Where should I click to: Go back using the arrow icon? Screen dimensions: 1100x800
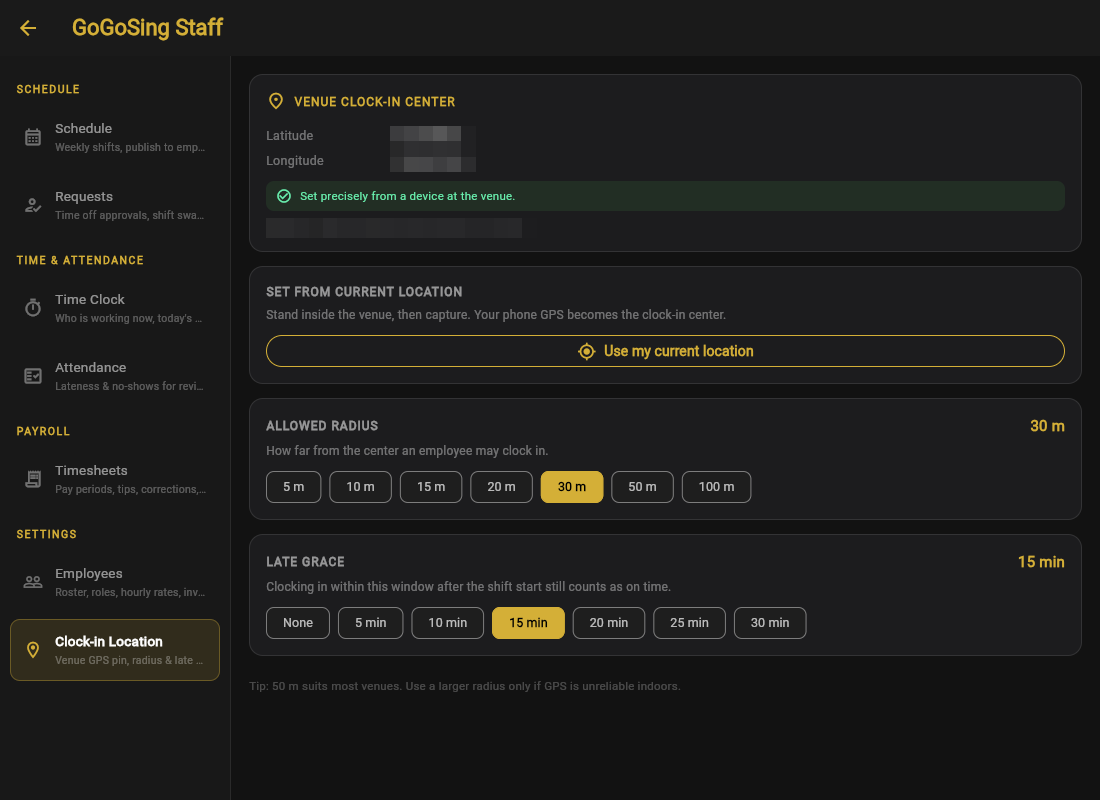point(28,28)
